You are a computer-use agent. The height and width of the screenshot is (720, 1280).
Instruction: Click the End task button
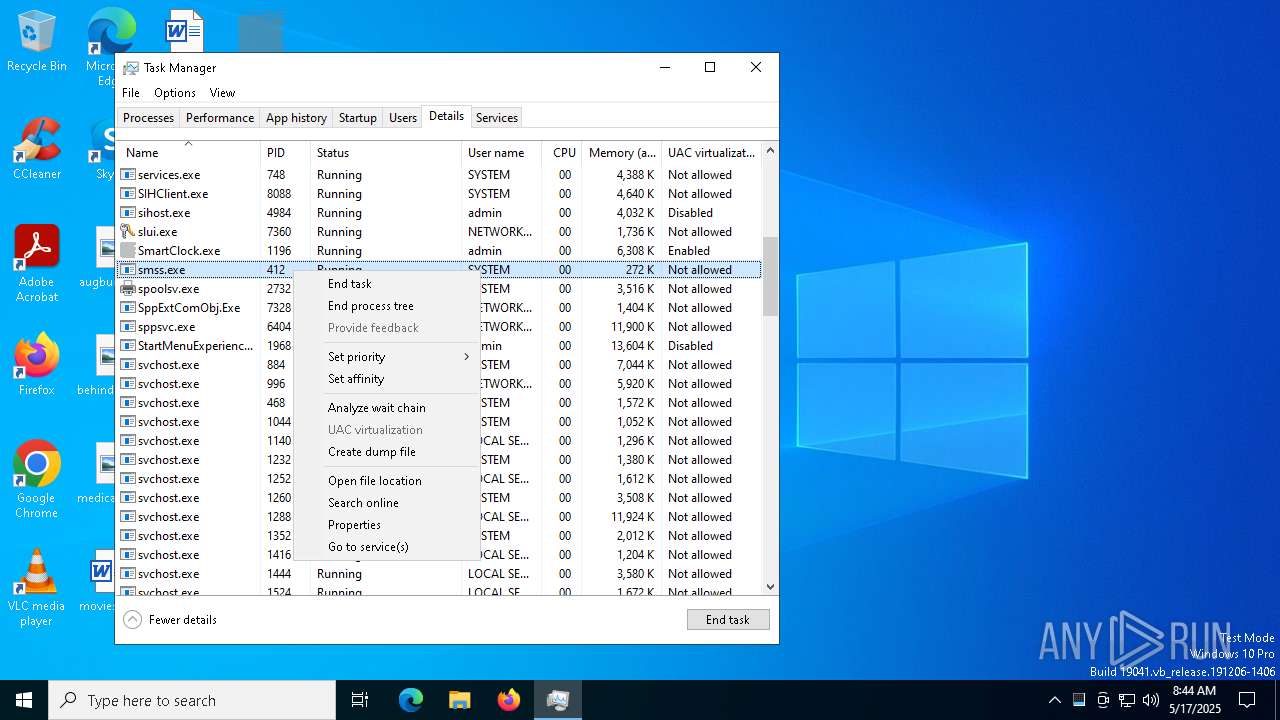pyautogui.click(x=728, y=620)
